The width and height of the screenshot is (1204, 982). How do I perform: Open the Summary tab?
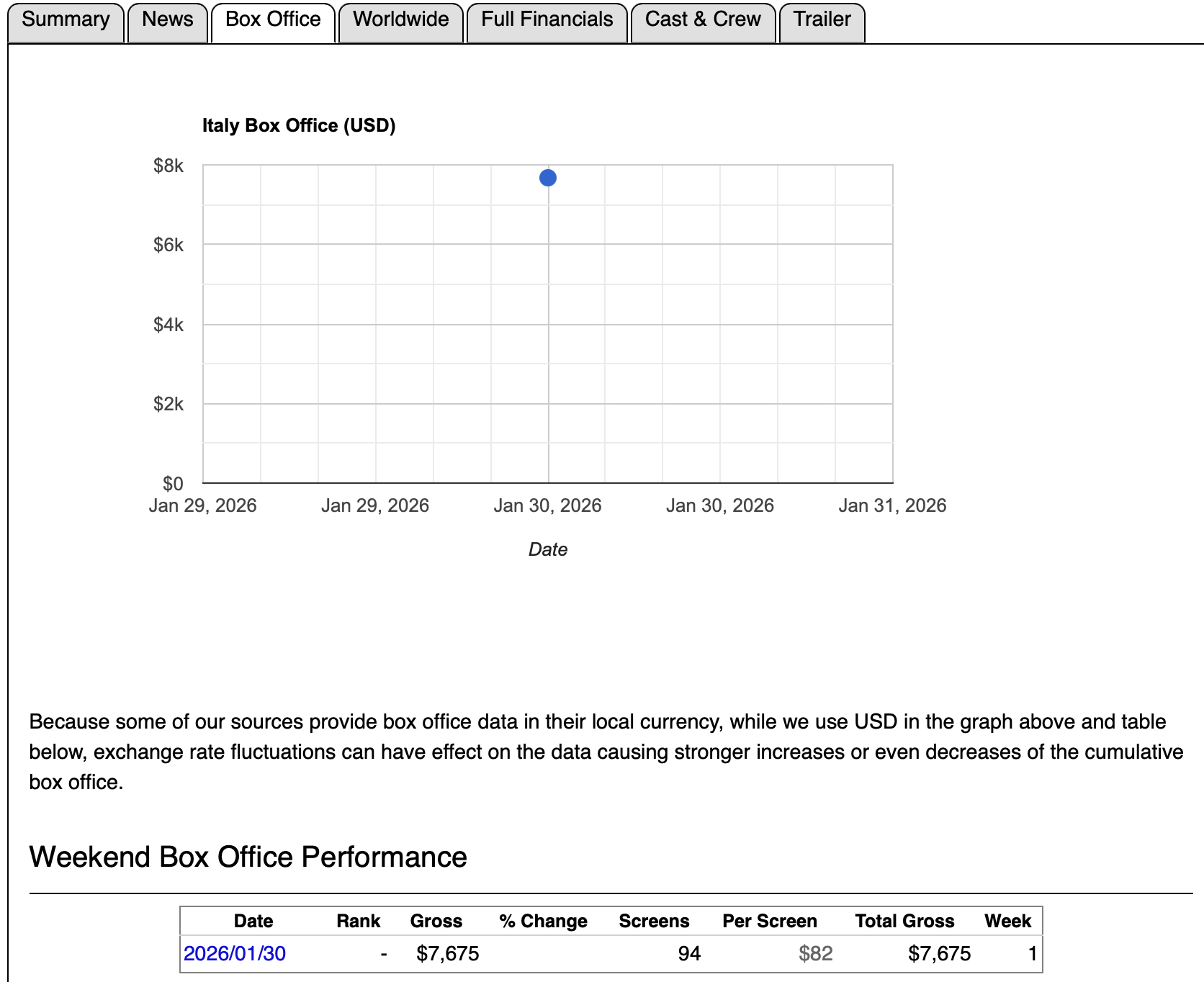tap(66, 20)
